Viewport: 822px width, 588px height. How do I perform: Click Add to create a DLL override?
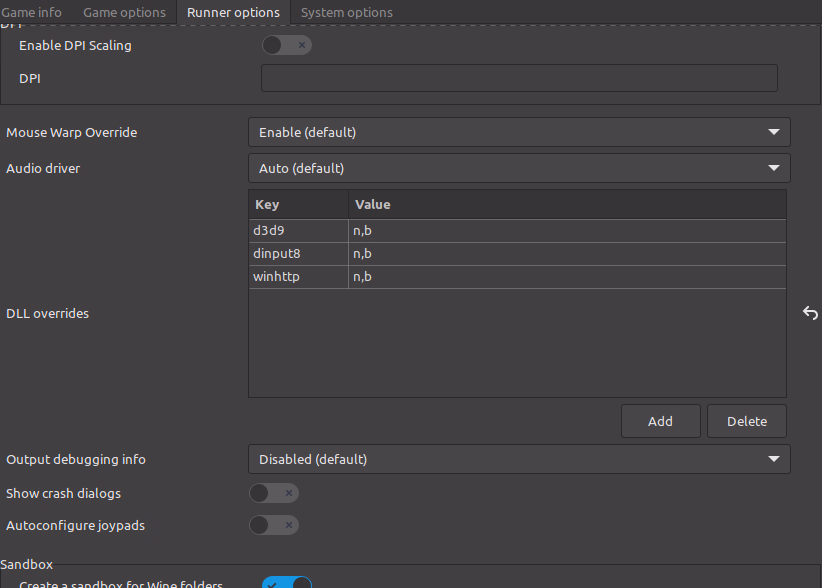tap(660, 421)
